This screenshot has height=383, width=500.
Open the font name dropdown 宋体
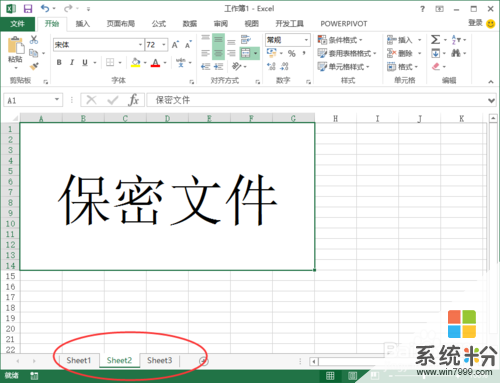coord(141,45)
